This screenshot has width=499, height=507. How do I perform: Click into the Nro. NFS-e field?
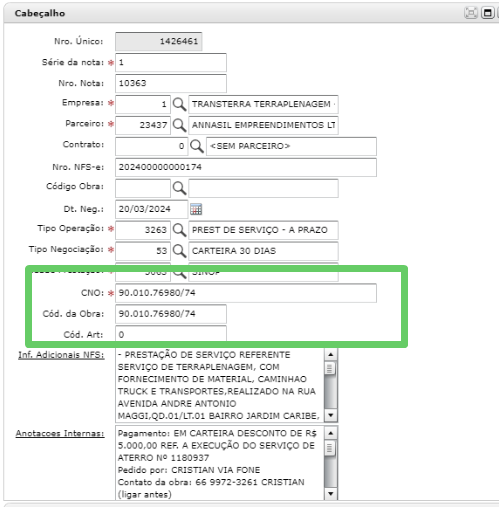[246, 167]
